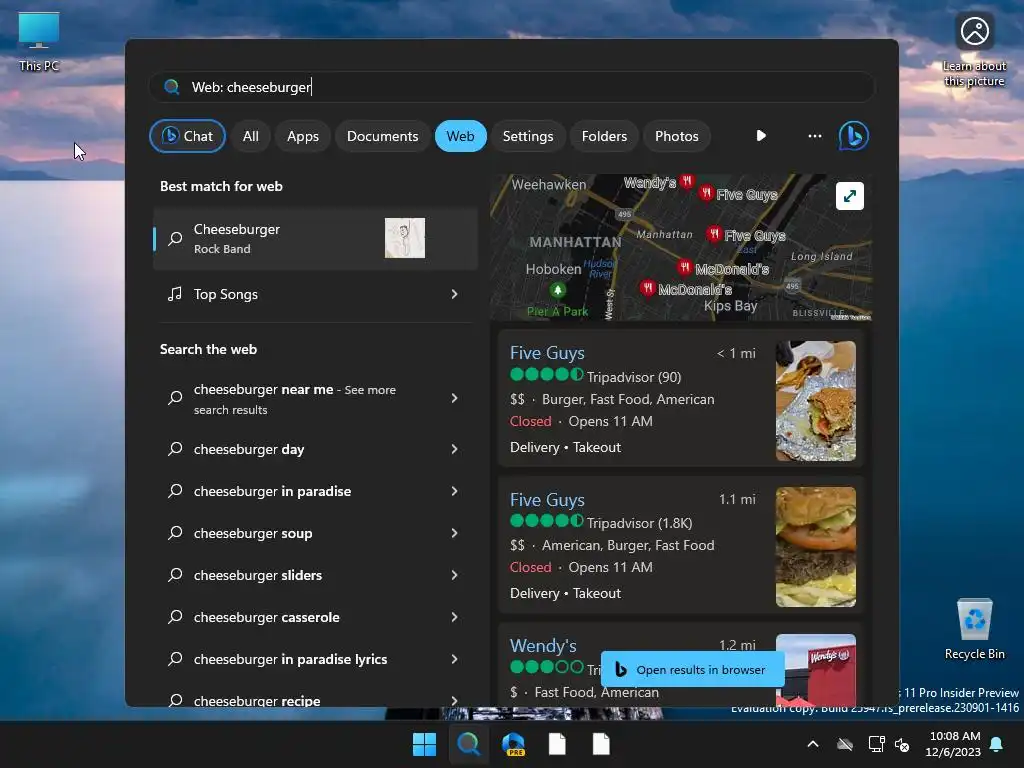Expand cheeseburger sliders chevron
Viewport: 1024px width, 768px height.
click(x=455, y=575)
